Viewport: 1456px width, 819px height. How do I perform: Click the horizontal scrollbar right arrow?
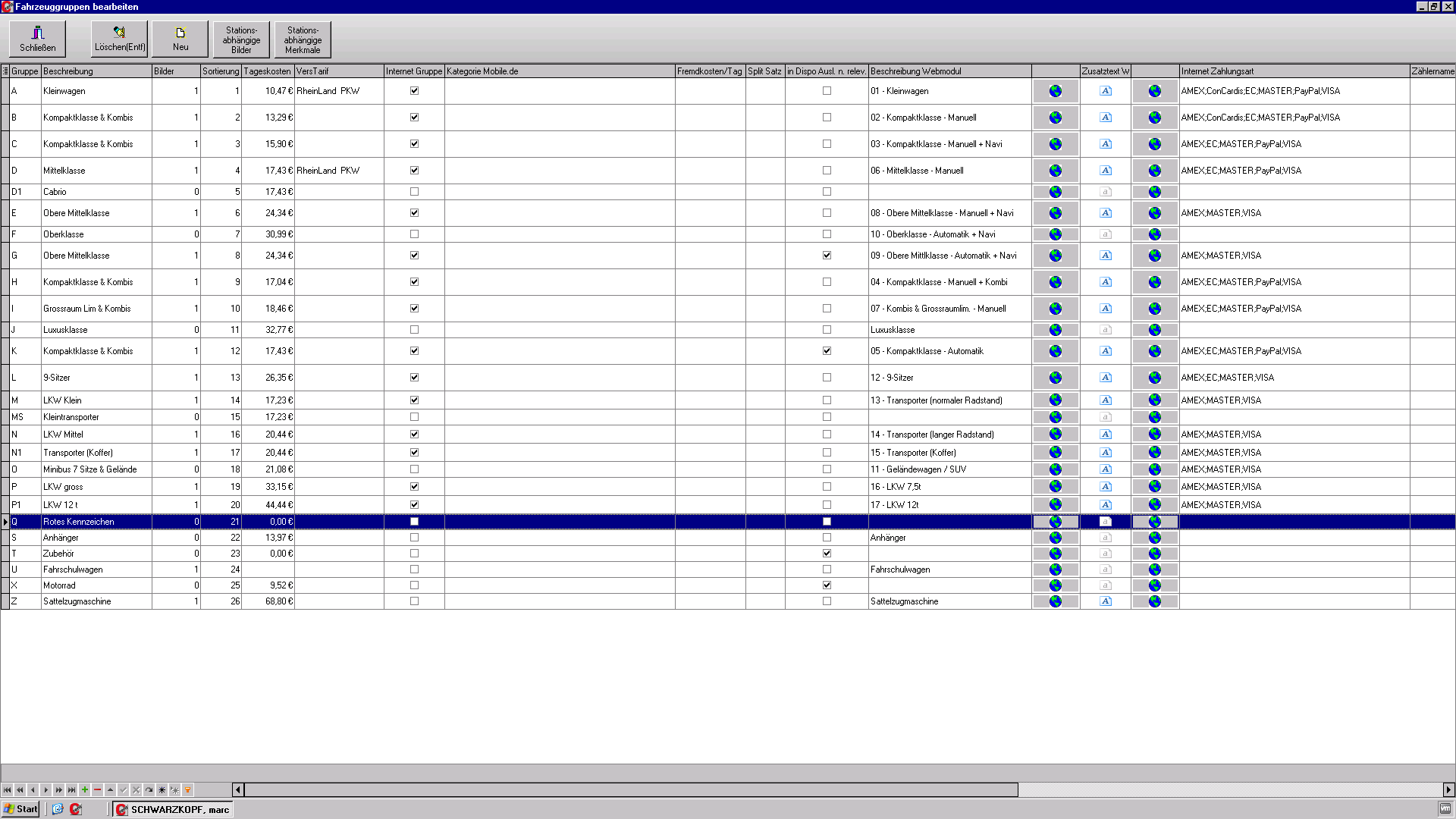tap(1448, 789)
